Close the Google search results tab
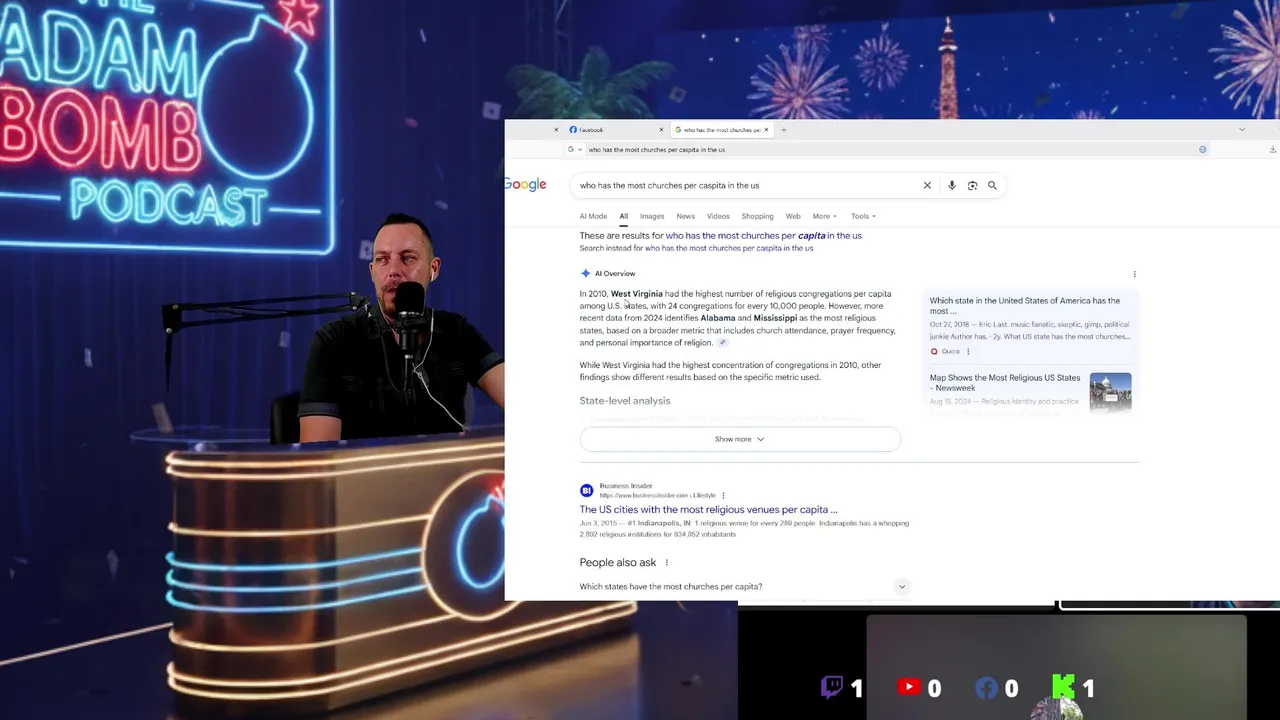 pos(766,130)
